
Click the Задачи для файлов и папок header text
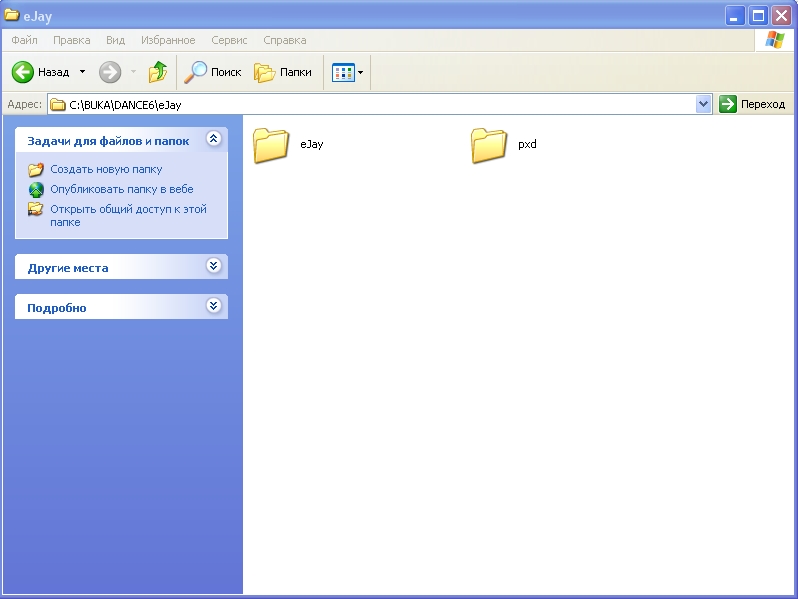point(108,141)
